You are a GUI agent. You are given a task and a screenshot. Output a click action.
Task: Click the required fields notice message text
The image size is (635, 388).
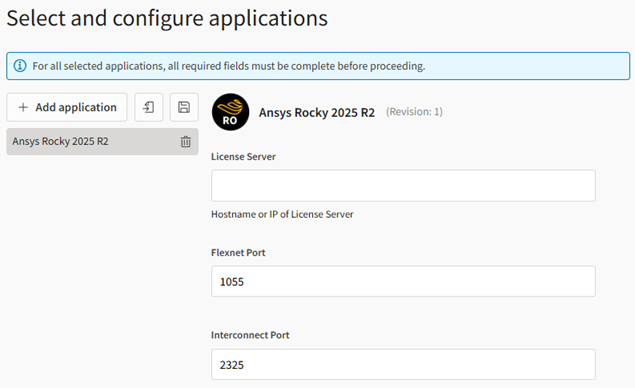coord(229,66)
